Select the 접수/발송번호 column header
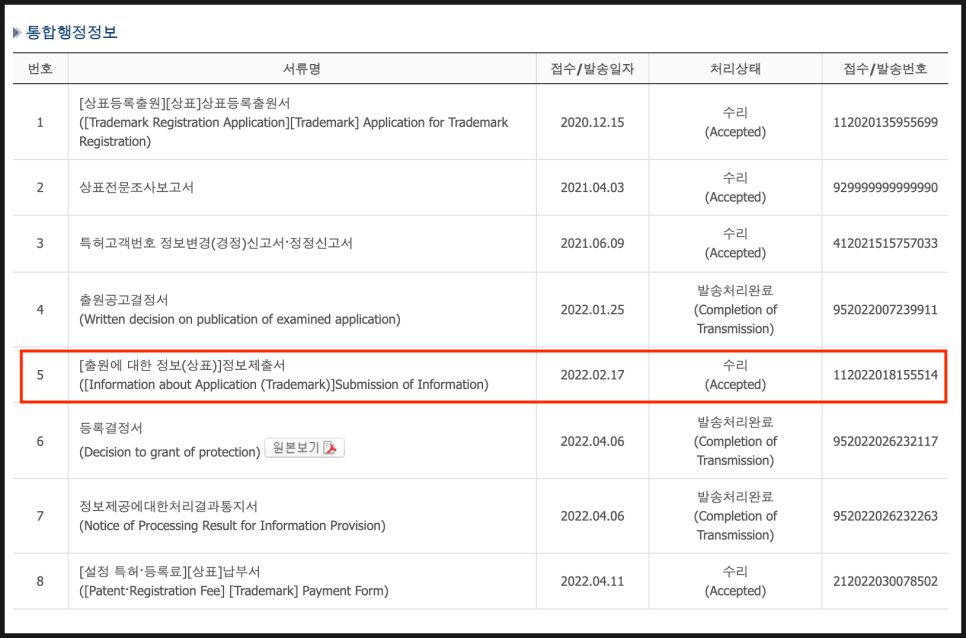 [885, 68]
